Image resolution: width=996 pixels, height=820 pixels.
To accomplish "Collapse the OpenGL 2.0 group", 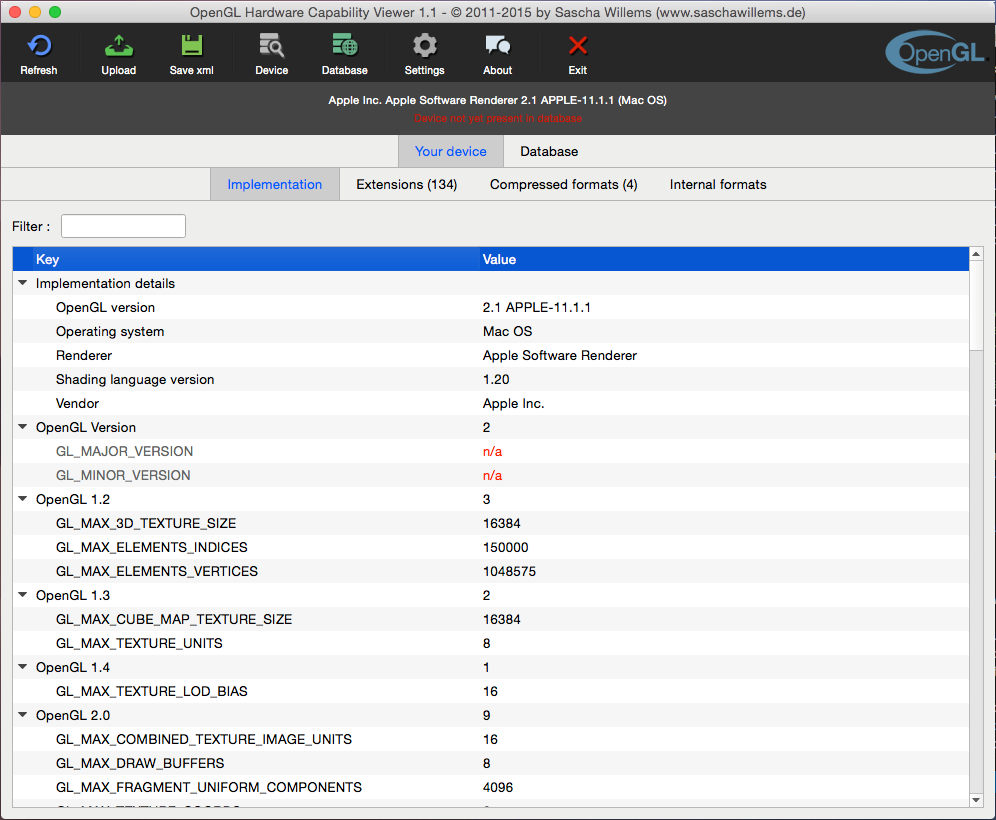I will [x=23, y=715].
